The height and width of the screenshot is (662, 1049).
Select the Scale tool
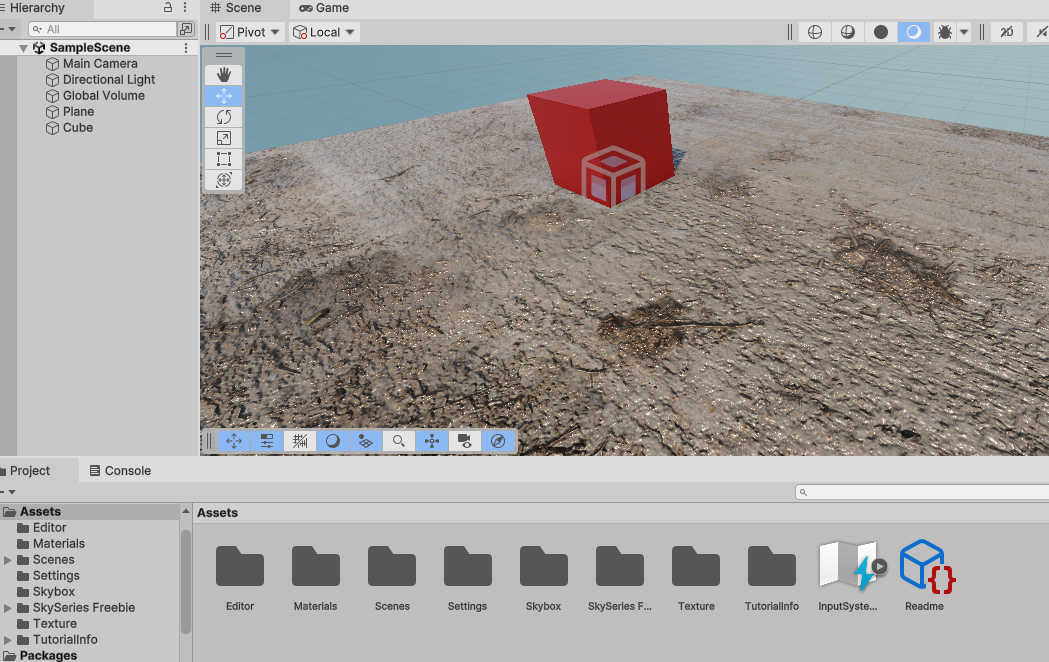tap(223, 138)
